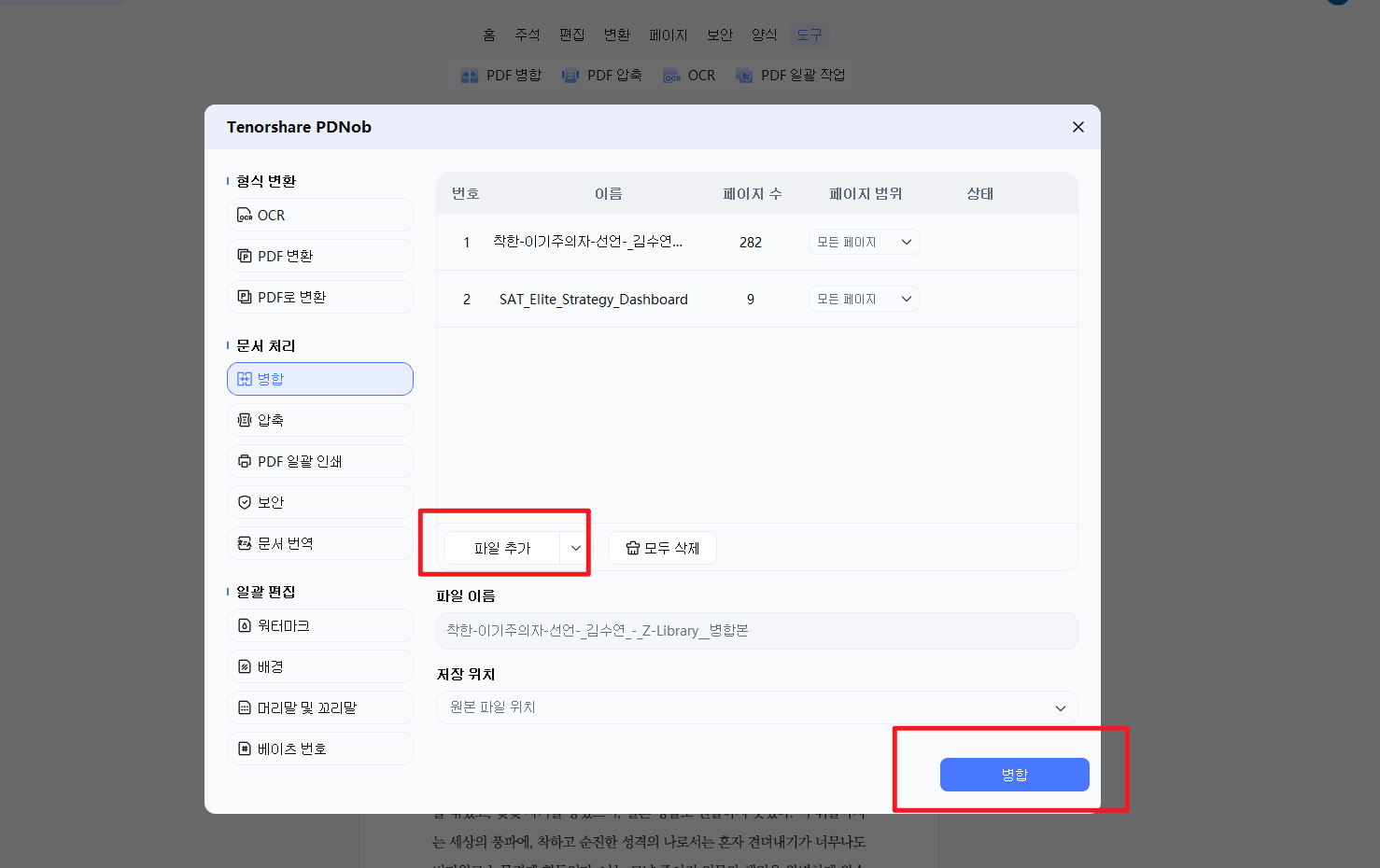The height and width of the screenshot is (868, 1380).
Task: Click the PDF 병합 toolbar icon
Action: click(470, 76)
